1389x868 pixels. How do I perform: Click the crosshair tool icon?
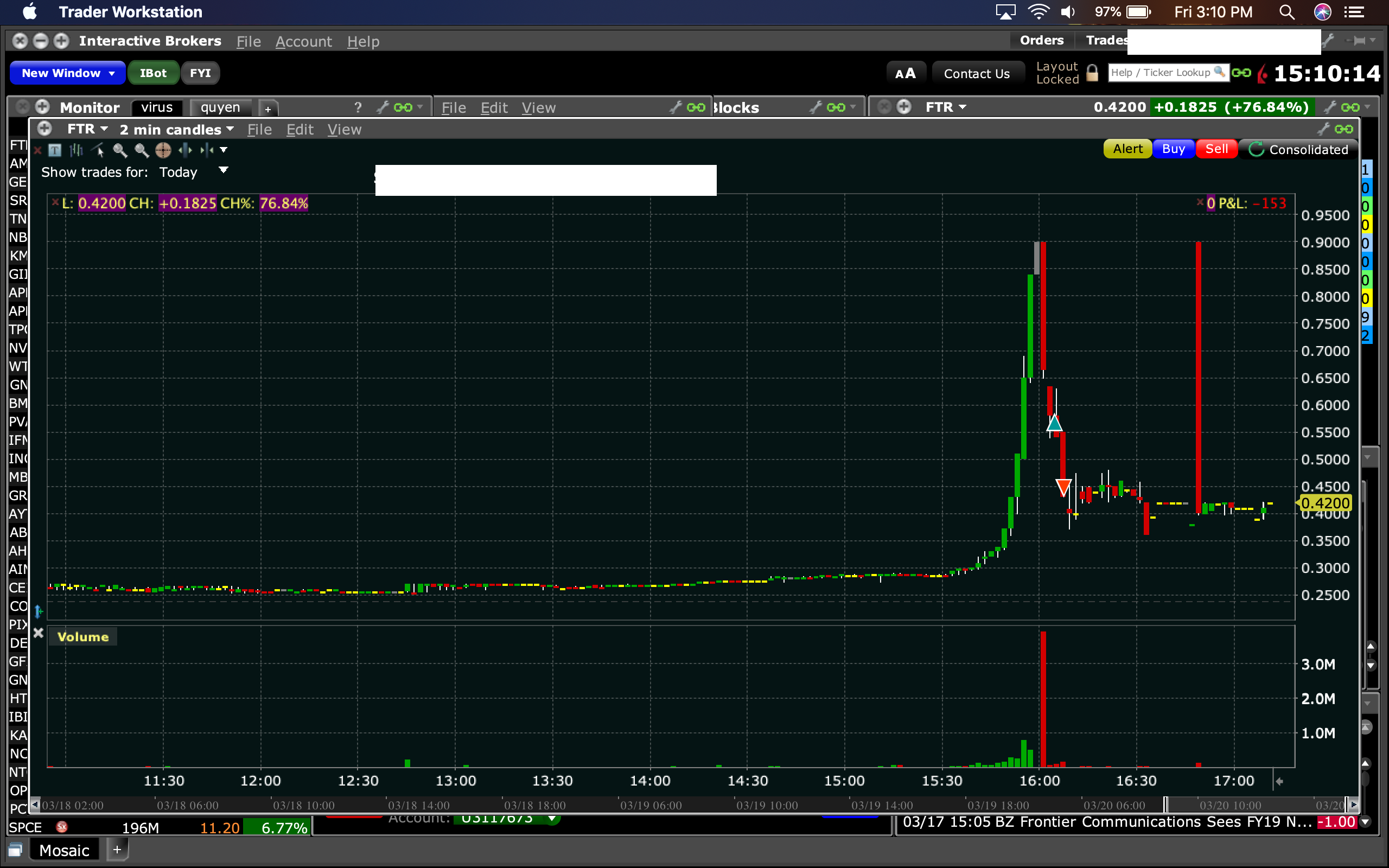[x=163, y=150]
